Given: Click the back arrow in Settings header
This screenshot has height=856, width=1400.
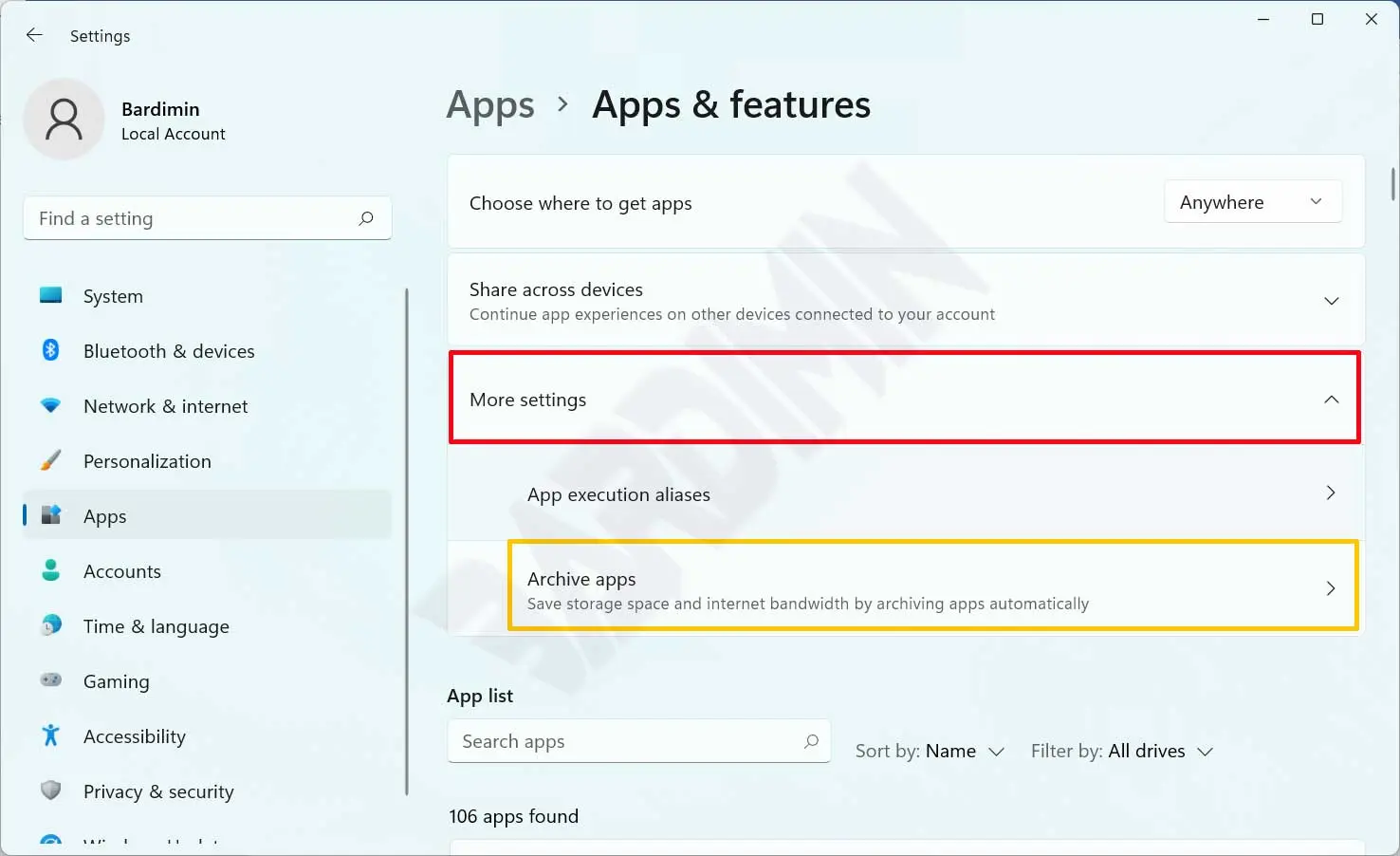Looking at the screenshot, I should click(34, 35).
